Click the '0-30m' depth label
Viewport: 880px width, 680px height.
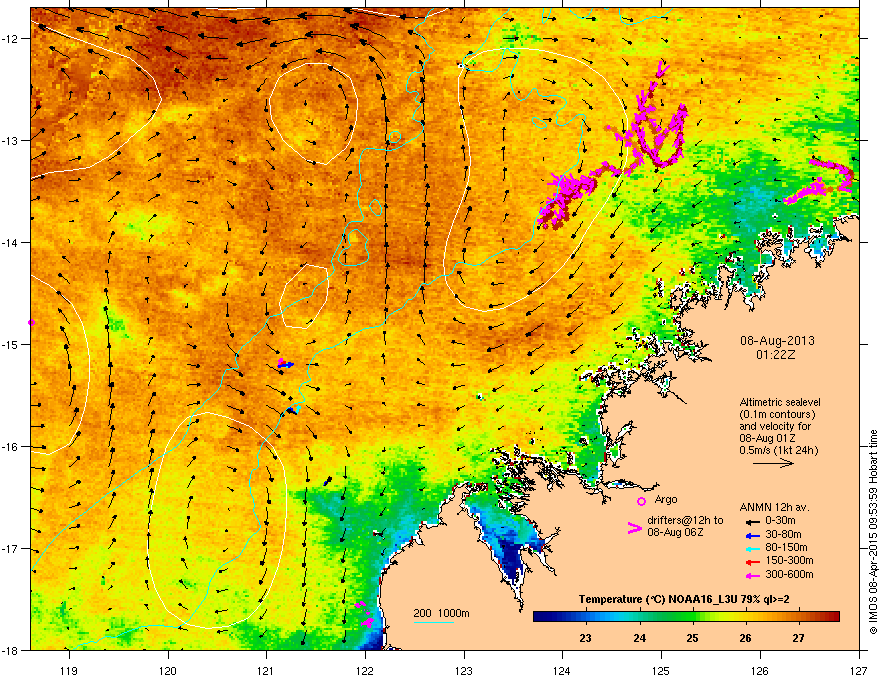click(780, 521)
